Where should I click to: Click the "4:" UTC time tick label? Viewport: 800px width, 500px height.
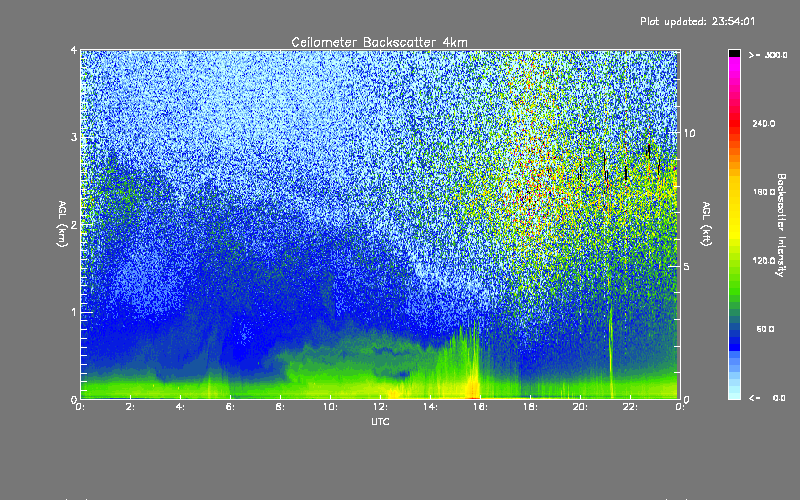(x=180, y=407)
